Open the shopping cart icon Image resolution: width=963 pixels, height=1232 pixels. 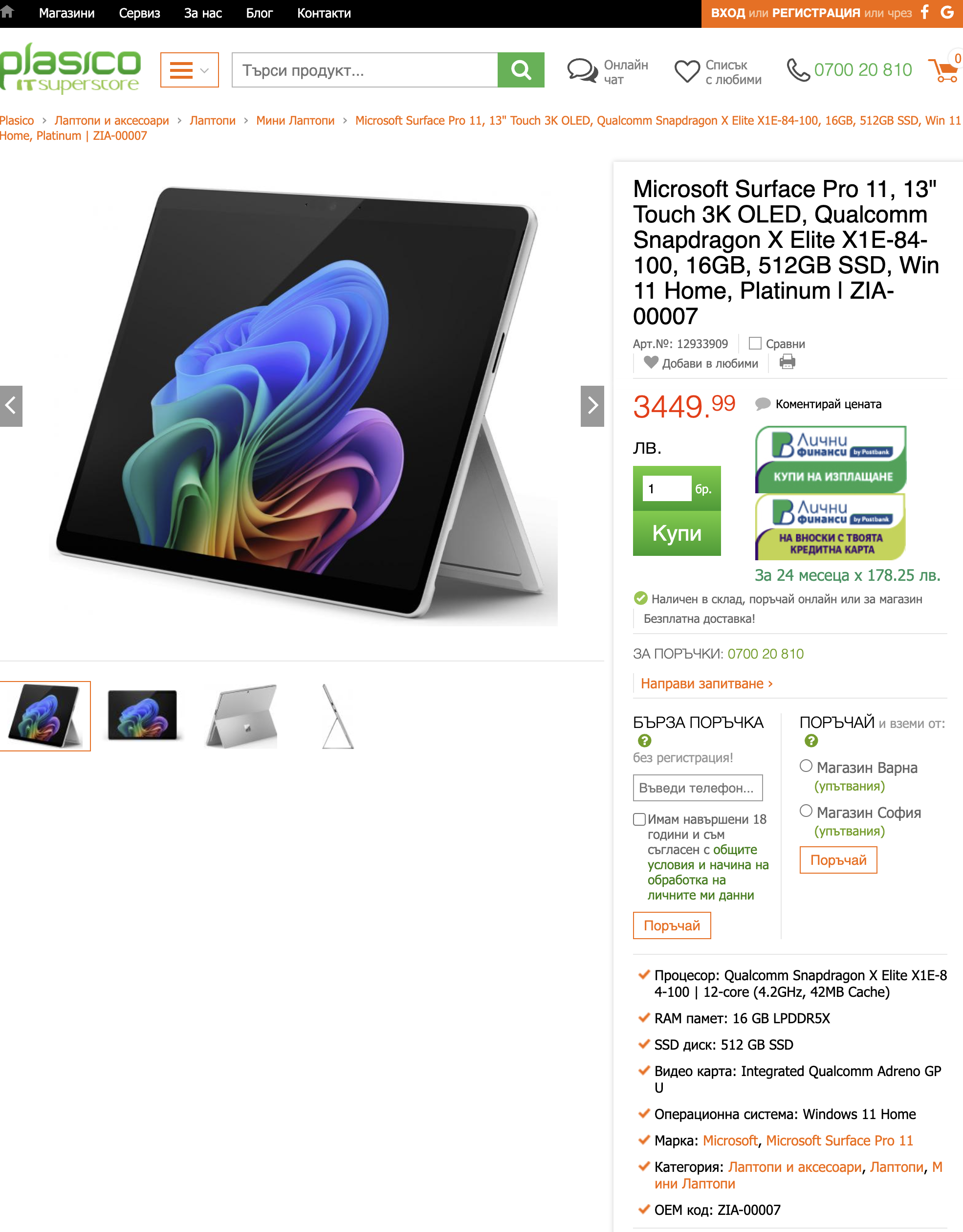coord(944,70)
